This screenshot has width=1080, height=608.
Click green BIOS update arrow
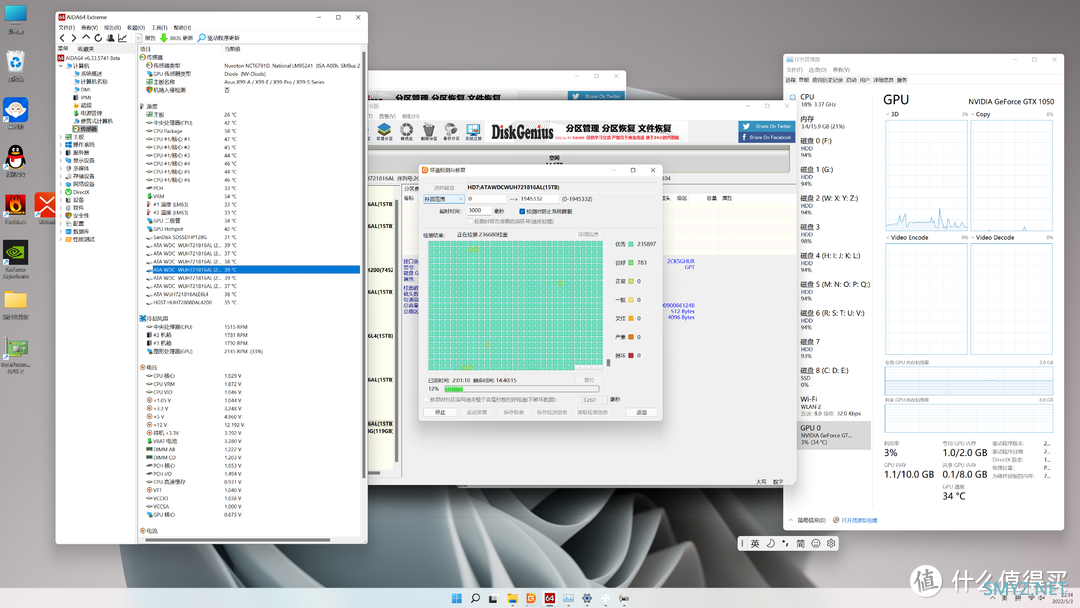(164, 38)
